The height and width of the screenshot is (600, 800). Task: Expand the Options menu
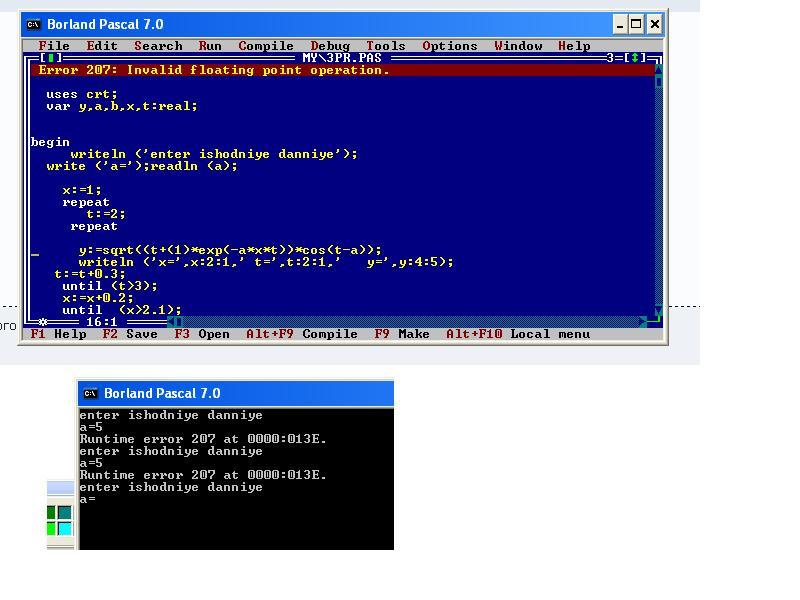point(450,46)
